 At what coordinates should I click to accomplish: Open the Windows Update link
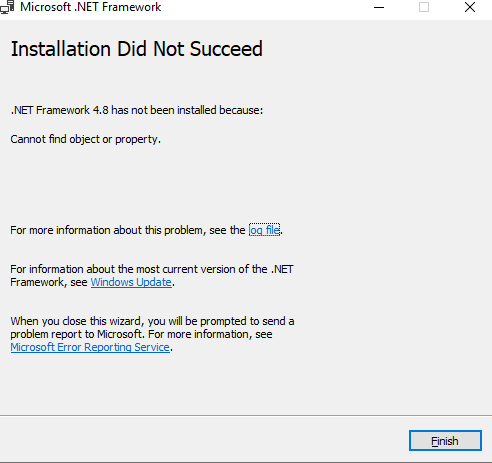[x=131, y=282]
